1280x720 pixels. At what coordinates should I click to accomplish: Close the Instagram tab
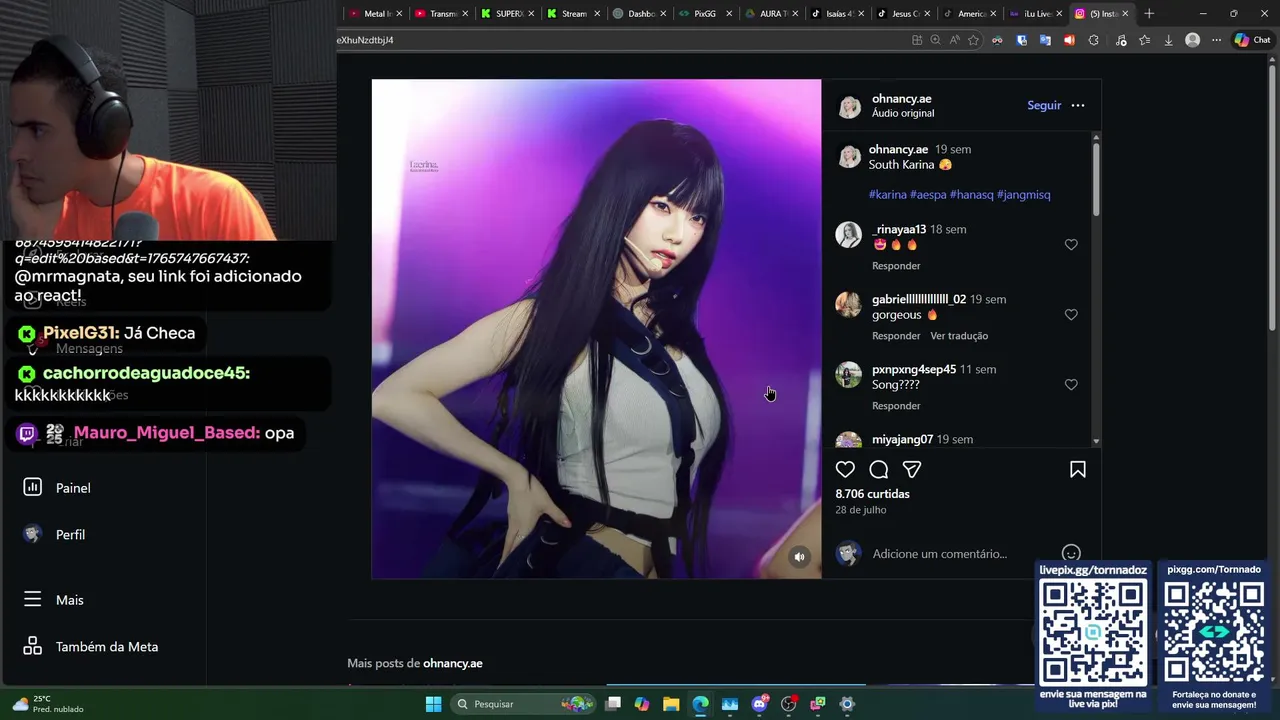coord(1125,13)
